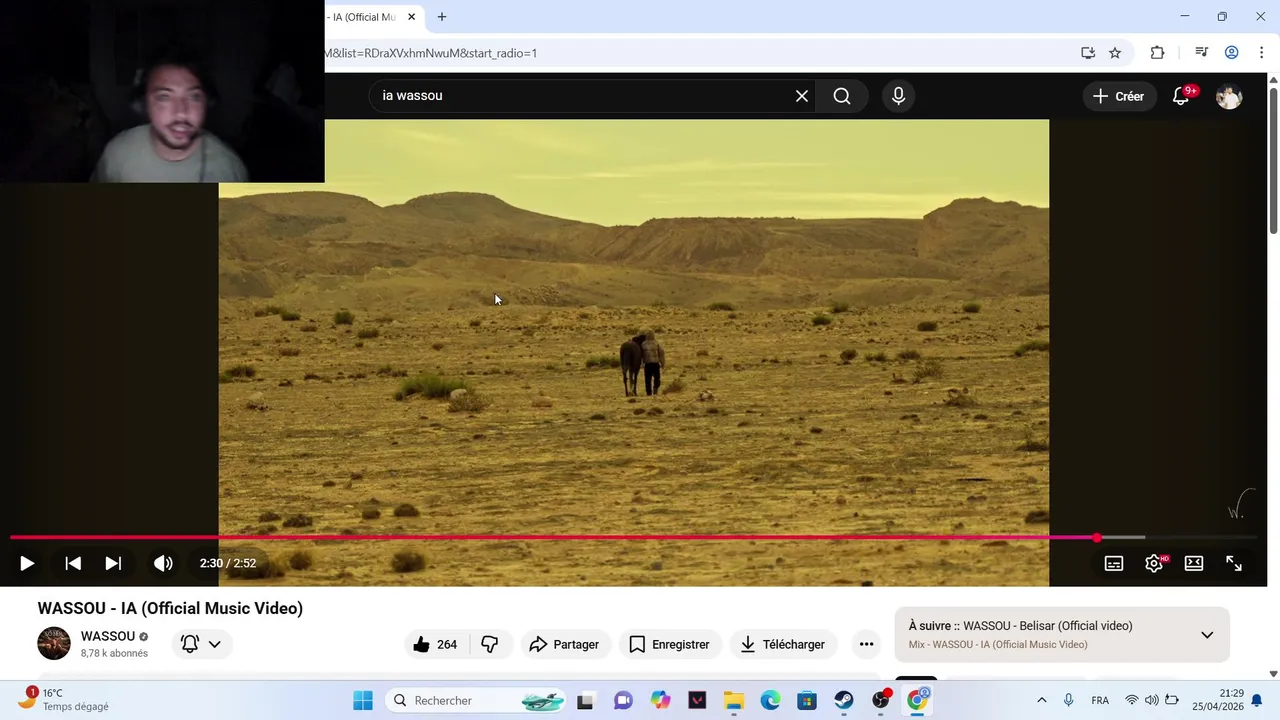Open the purple chat app on taskbar
This screenshot has width=1280, height=720.
[624, 701]
